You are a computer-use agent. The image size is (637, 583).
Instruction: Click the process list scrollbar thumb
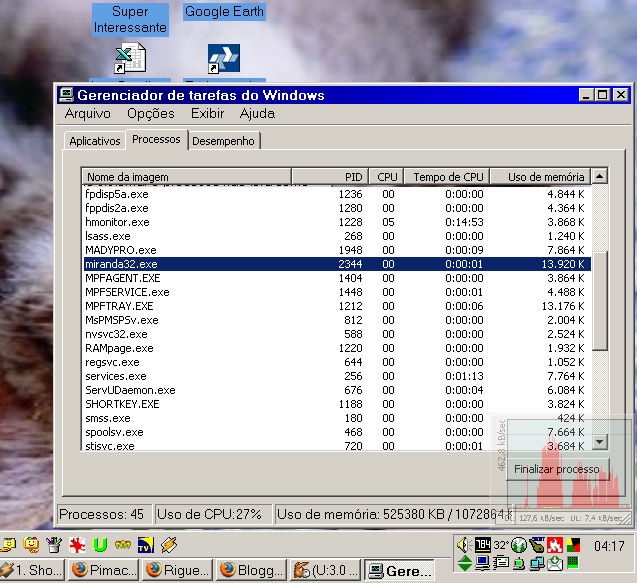[600, 301]
